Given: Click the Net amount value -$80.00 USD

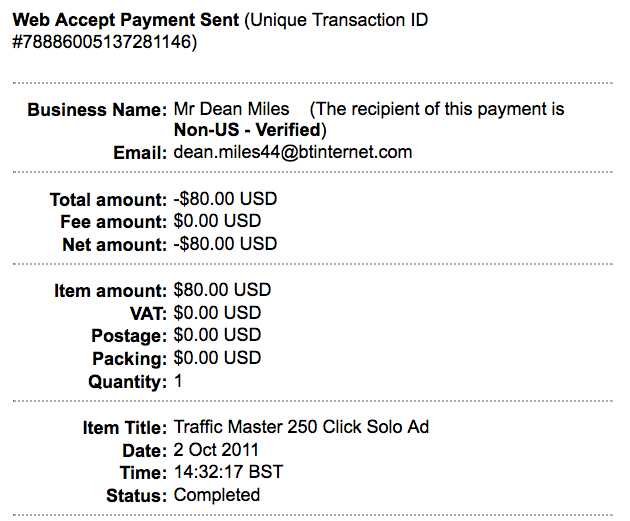Looking at the screenshot, I should tap(224, 244).
